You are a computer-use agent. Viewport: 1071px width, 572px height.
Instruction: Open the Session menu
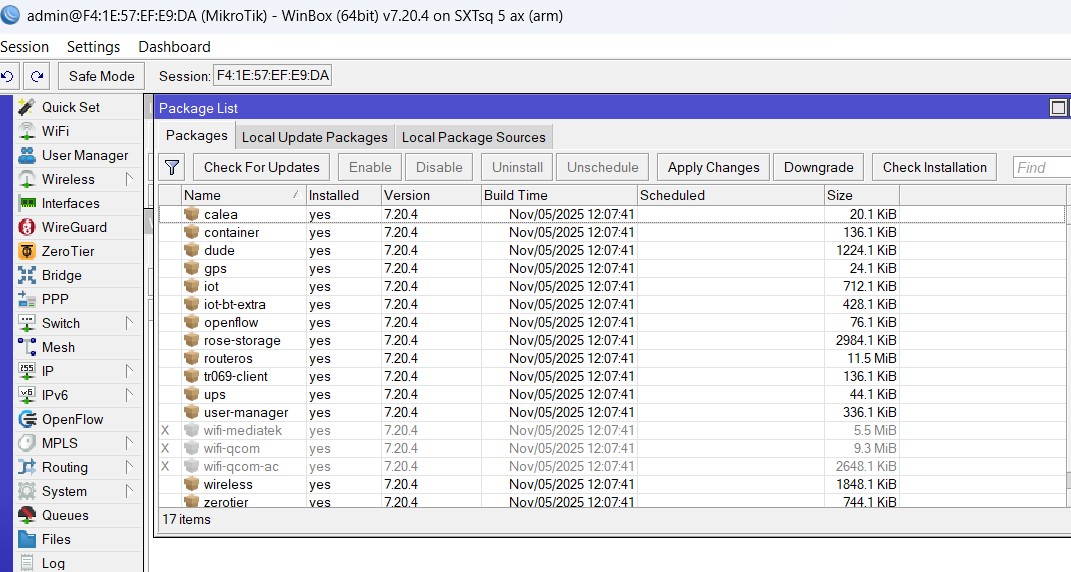25,47
